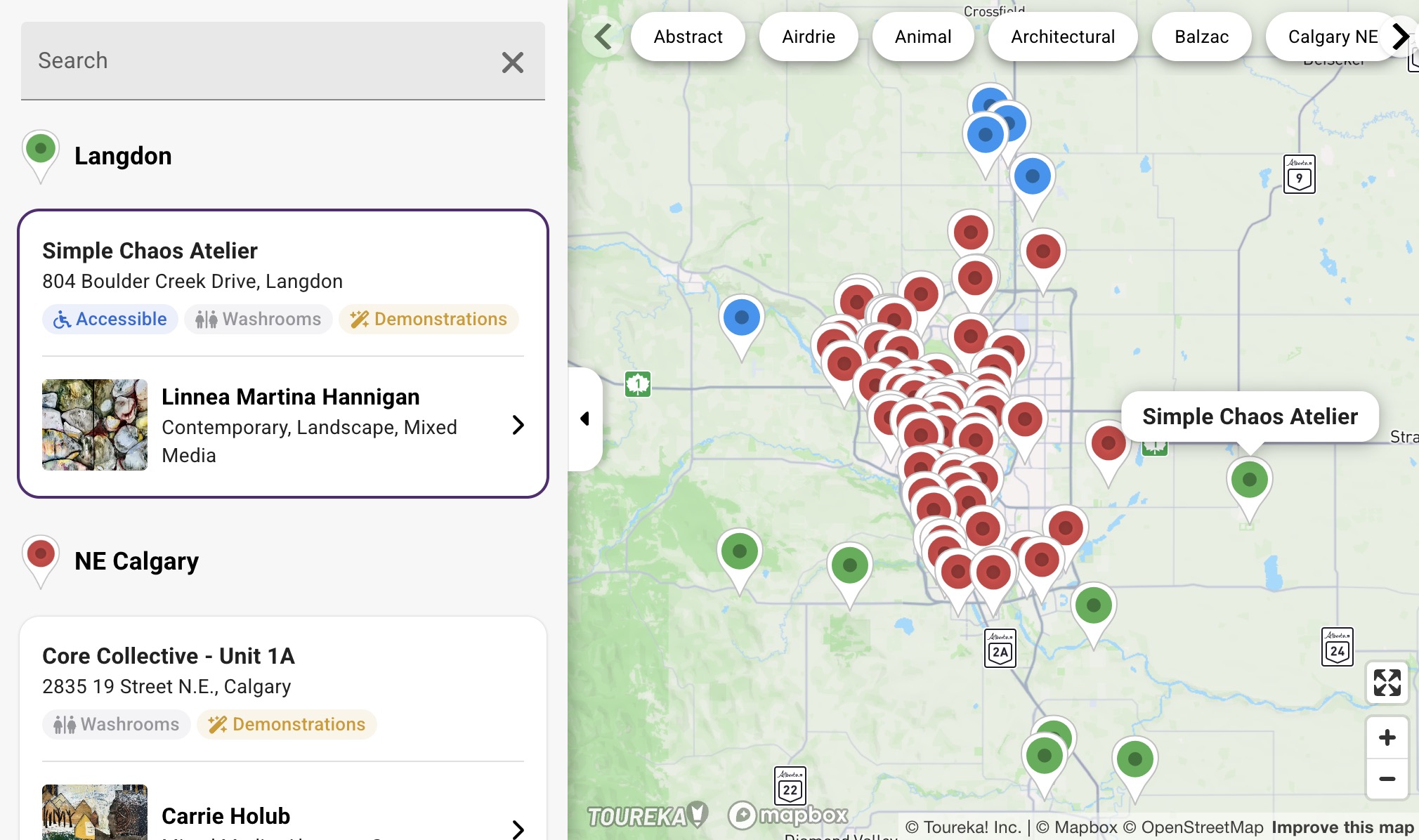Image resolution: width=1419 pixels, height=840 pixels.
Task: Clear the search field with the X
Action: 512,62
